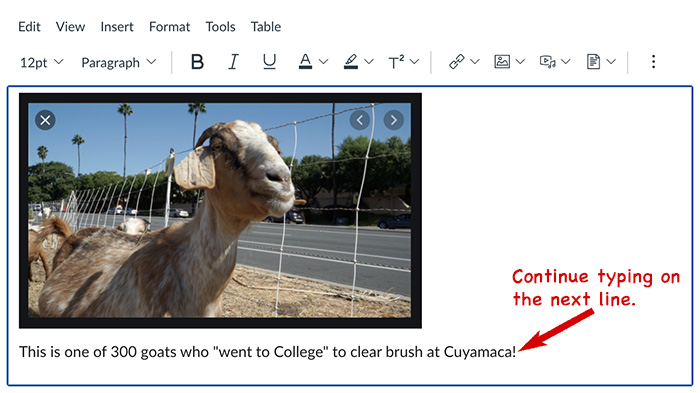Open the 12pt font size dropdown
700x393 pixels.
coord(42,63)
